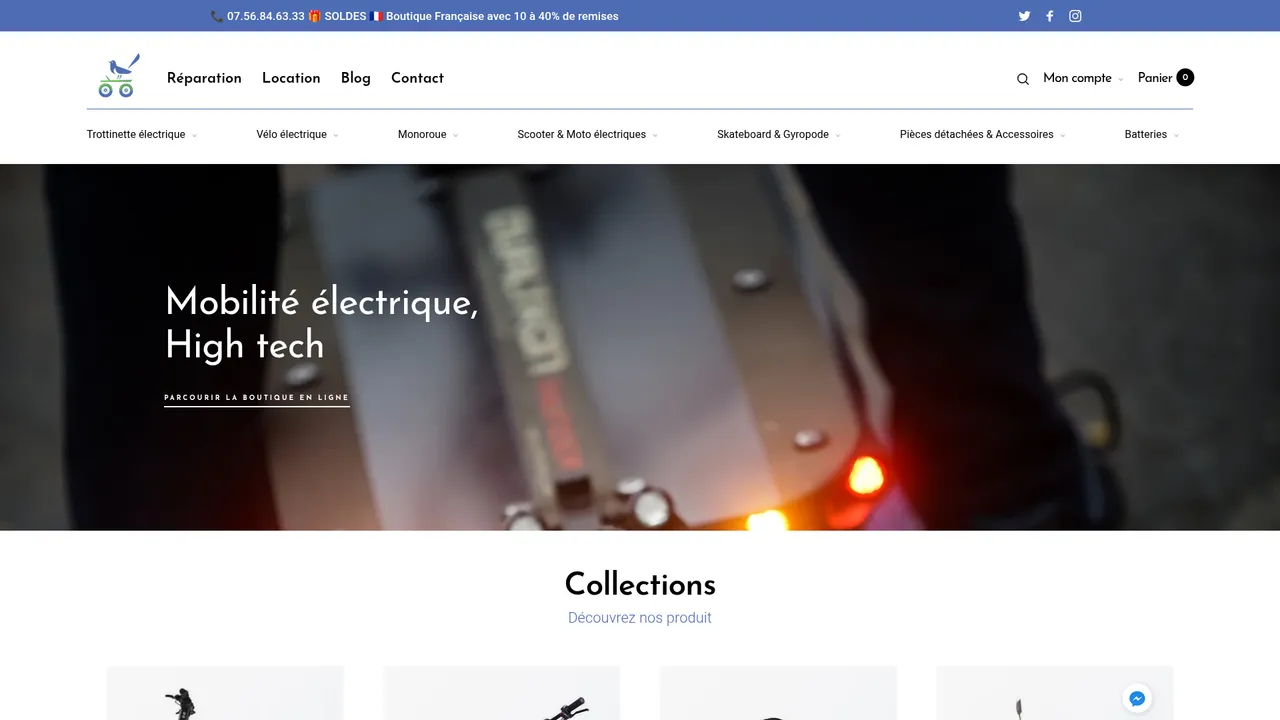1280x720 pixels.
Task: Open the Twitter profile icon
Action: pos(1024,16)
